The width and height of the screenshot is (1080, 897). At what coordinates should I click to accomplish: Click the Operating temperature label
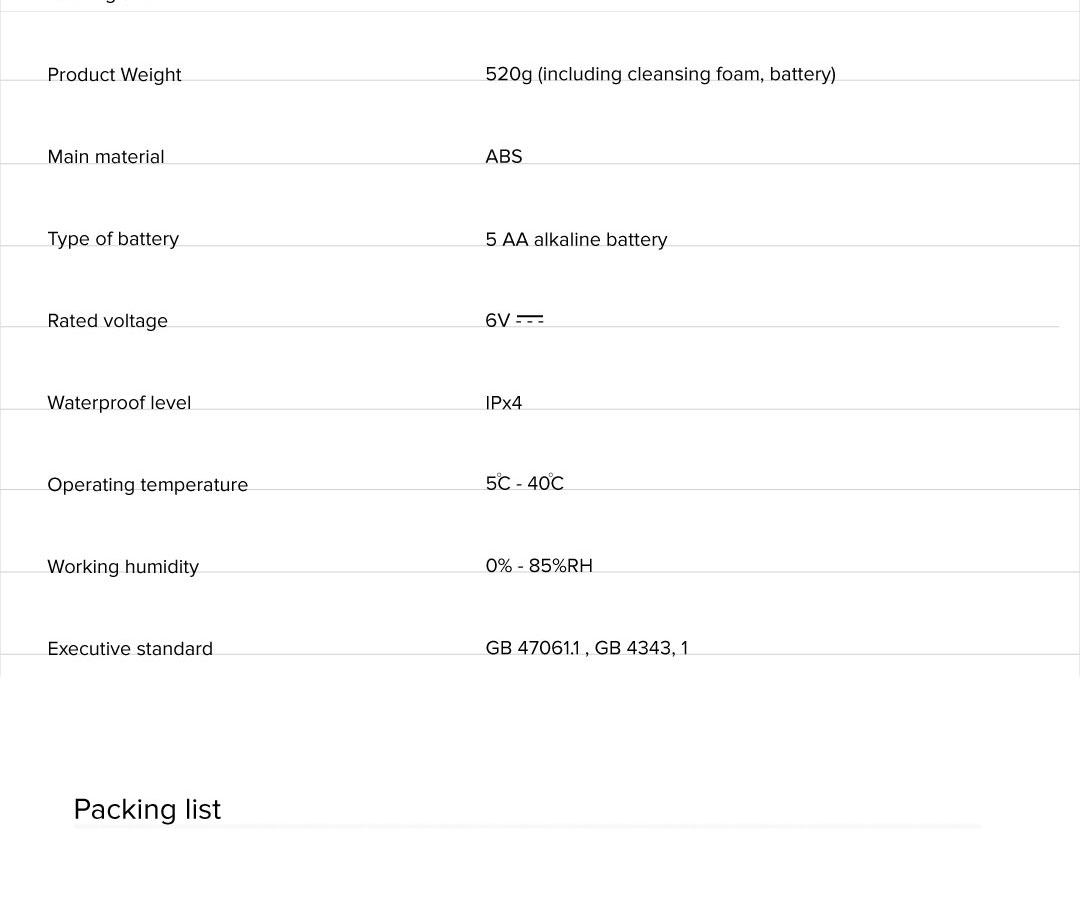(x=147, y=485)
